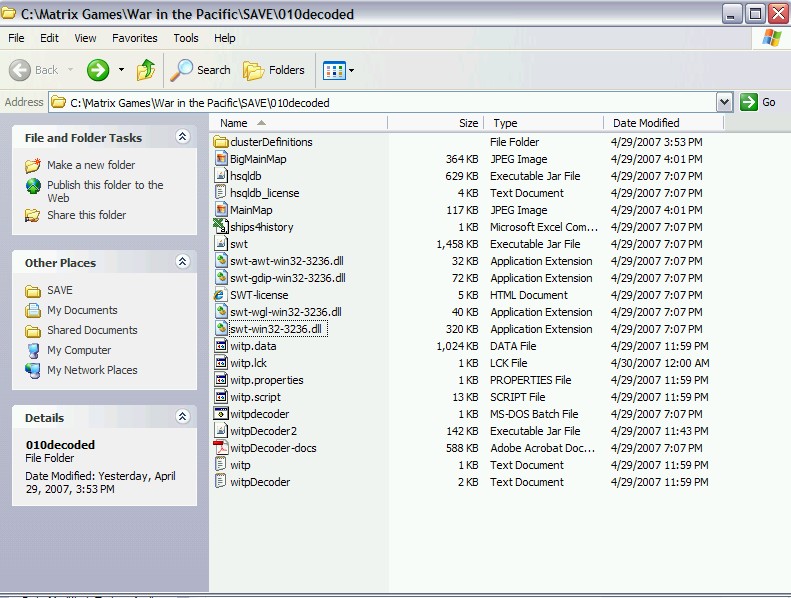Open the Tools menu

click(x=186, y=38)
